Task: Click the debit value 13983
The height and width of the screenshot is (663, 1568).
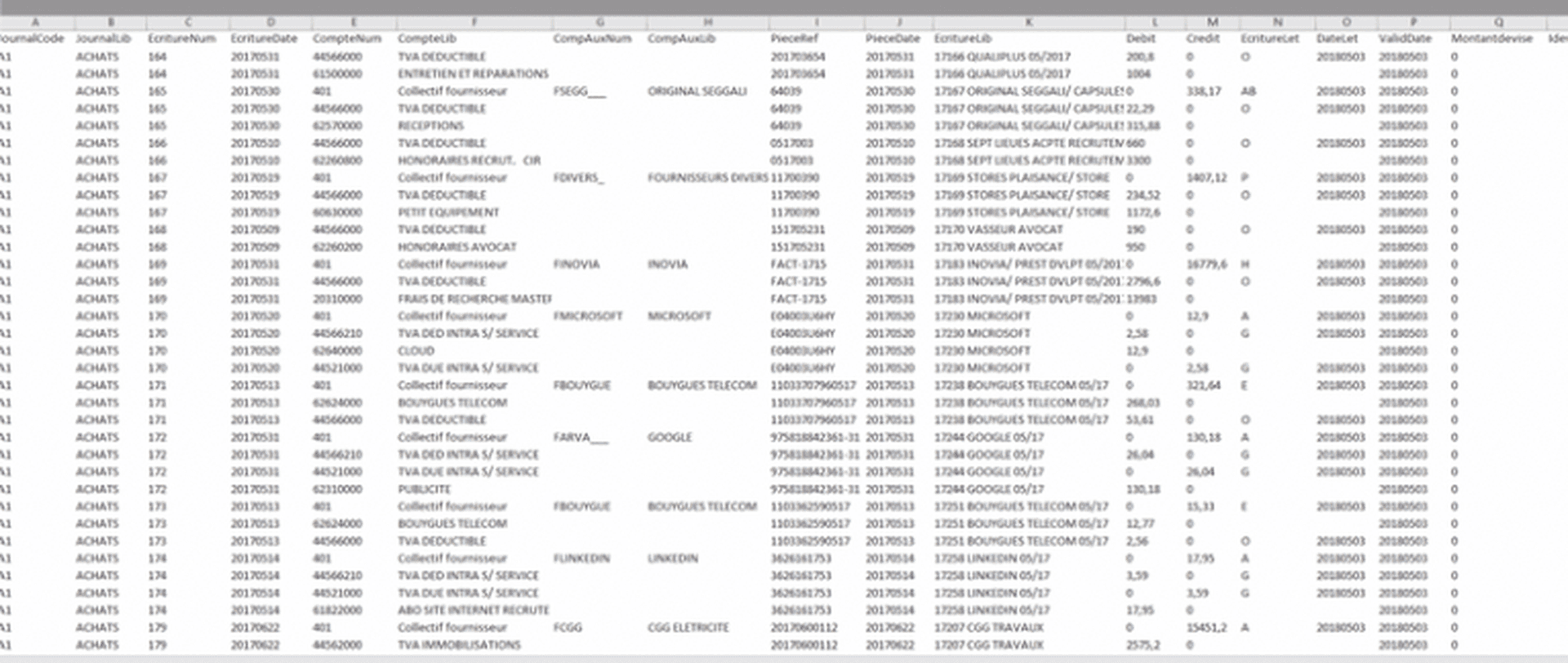Action: 1141,299
